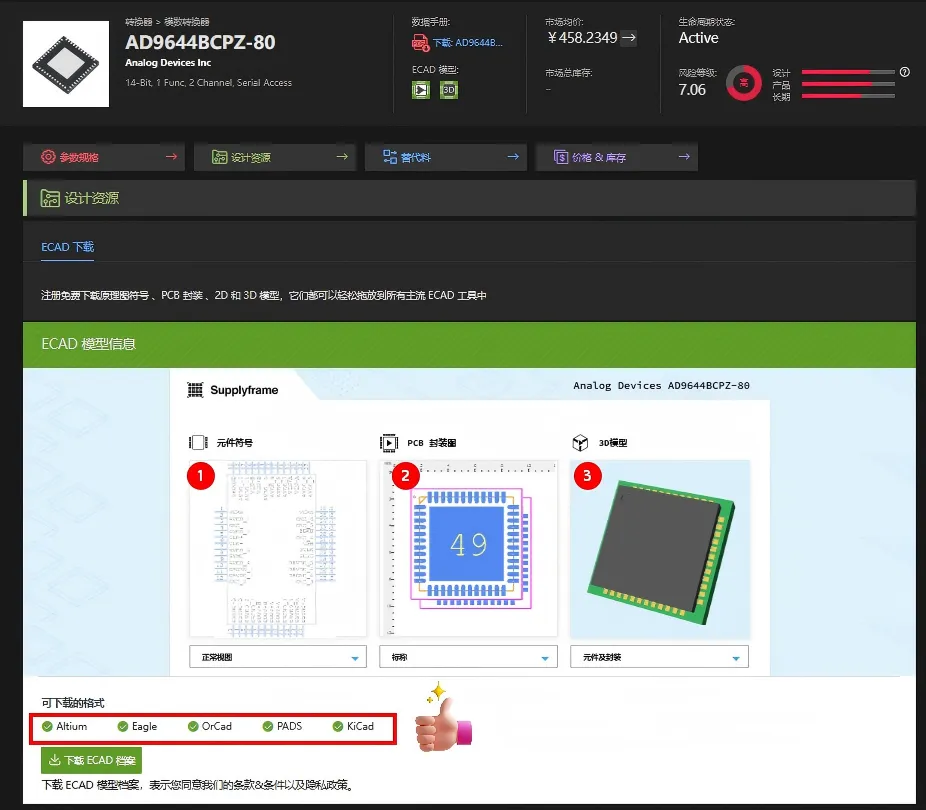Image resolution: width=926 pixels, height=810 pixels.
Task: Click the AD9644BCPZ-80 chip product image
Action: (66, 64)
